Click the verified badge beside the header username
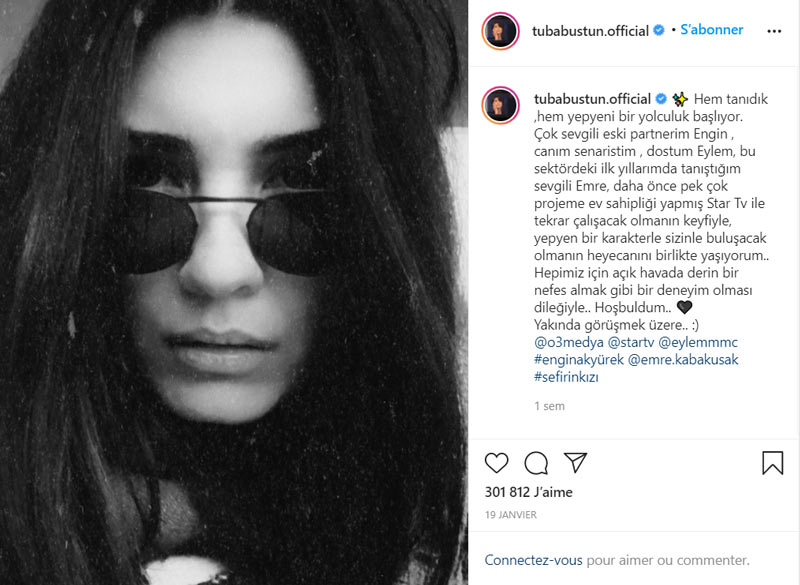 tap(659, 30)
